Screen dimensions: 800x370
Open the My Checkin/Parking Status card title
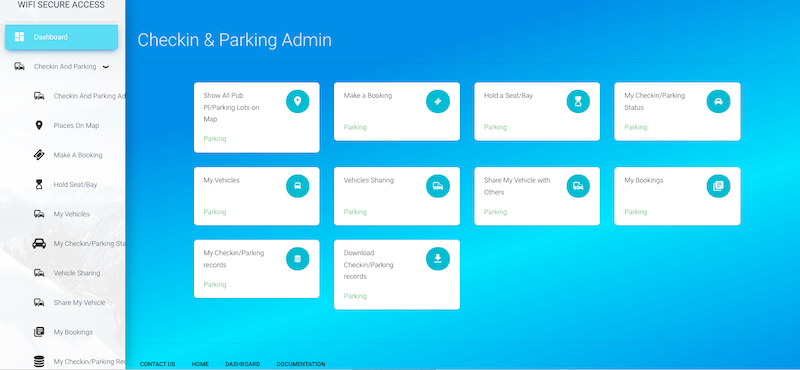click(x=655, y=102)
